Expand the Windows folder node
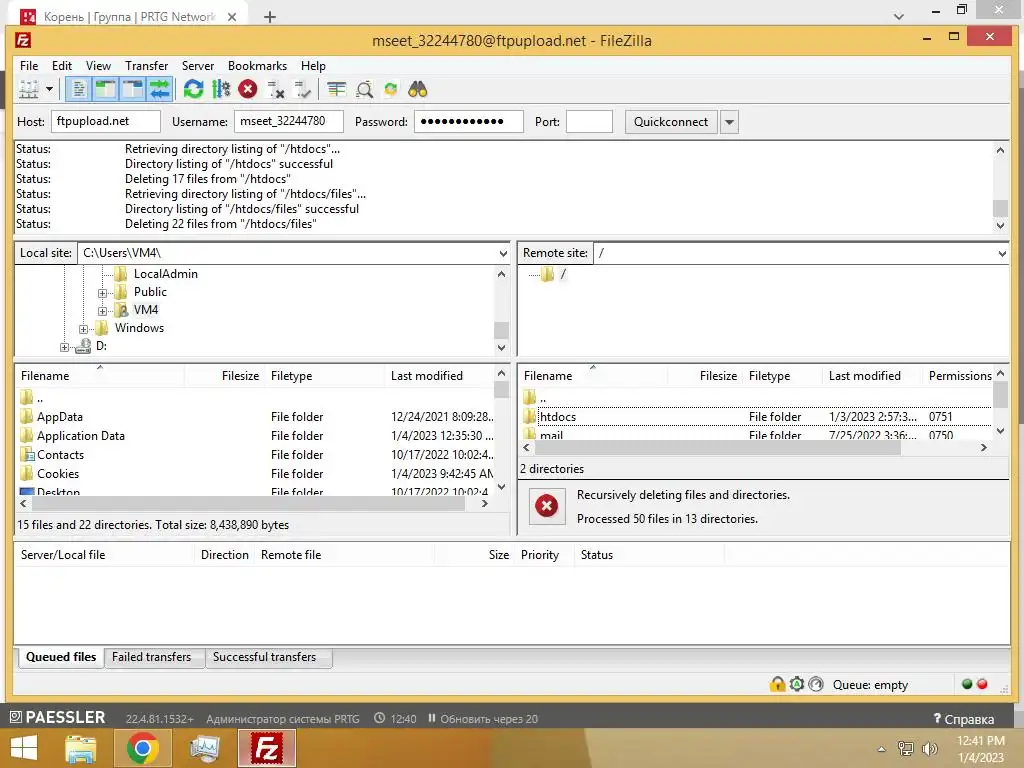 (84, 329)
